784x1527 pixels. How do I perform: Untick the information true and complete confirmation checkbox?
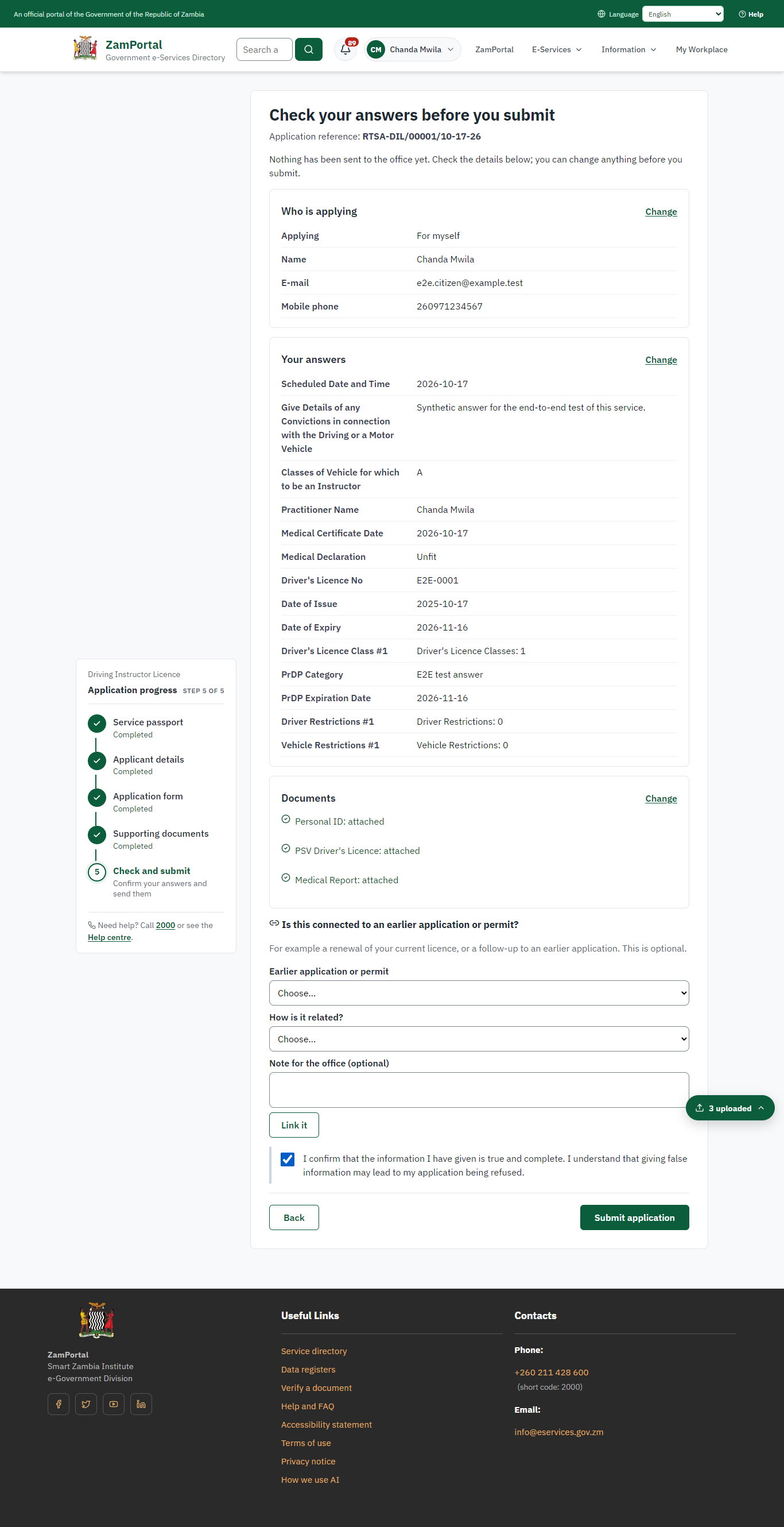pyautogui.click(x=288, y=1159)
